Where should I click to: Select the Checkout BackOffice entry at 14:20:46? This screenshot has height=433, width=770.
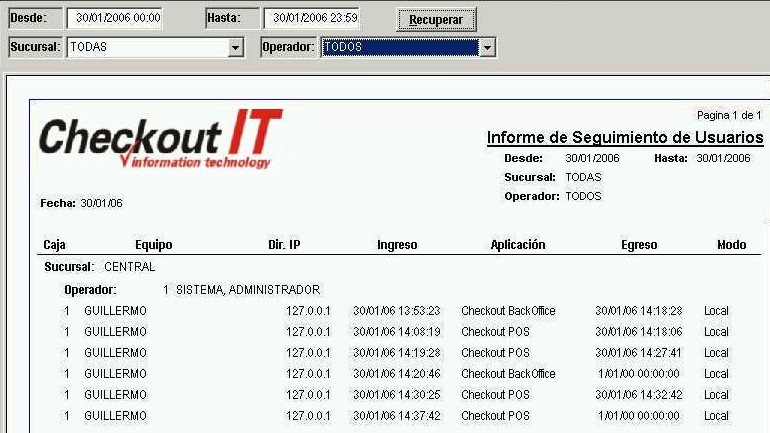coord(508,374)
